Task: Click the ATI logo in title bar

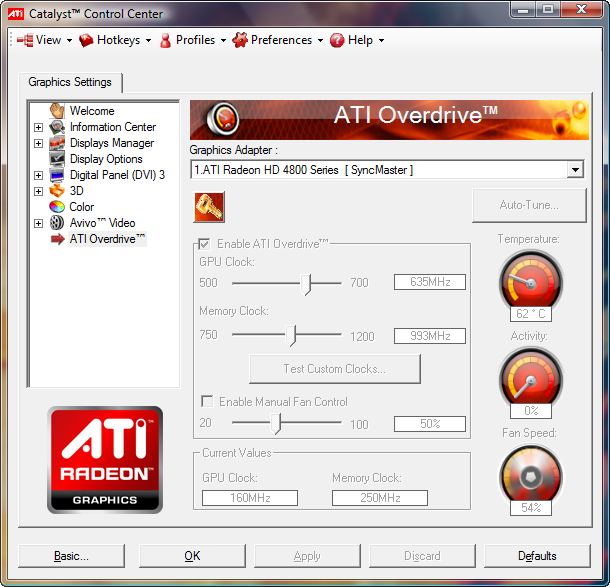Action: click(16, 14)
